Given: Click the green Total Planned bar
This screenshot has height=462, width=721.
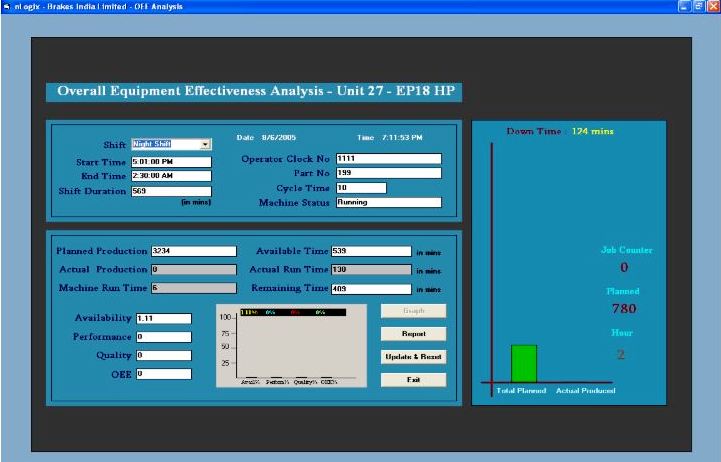Looking at the screenshot, I should pyautogui.click(x=524, y=364).
